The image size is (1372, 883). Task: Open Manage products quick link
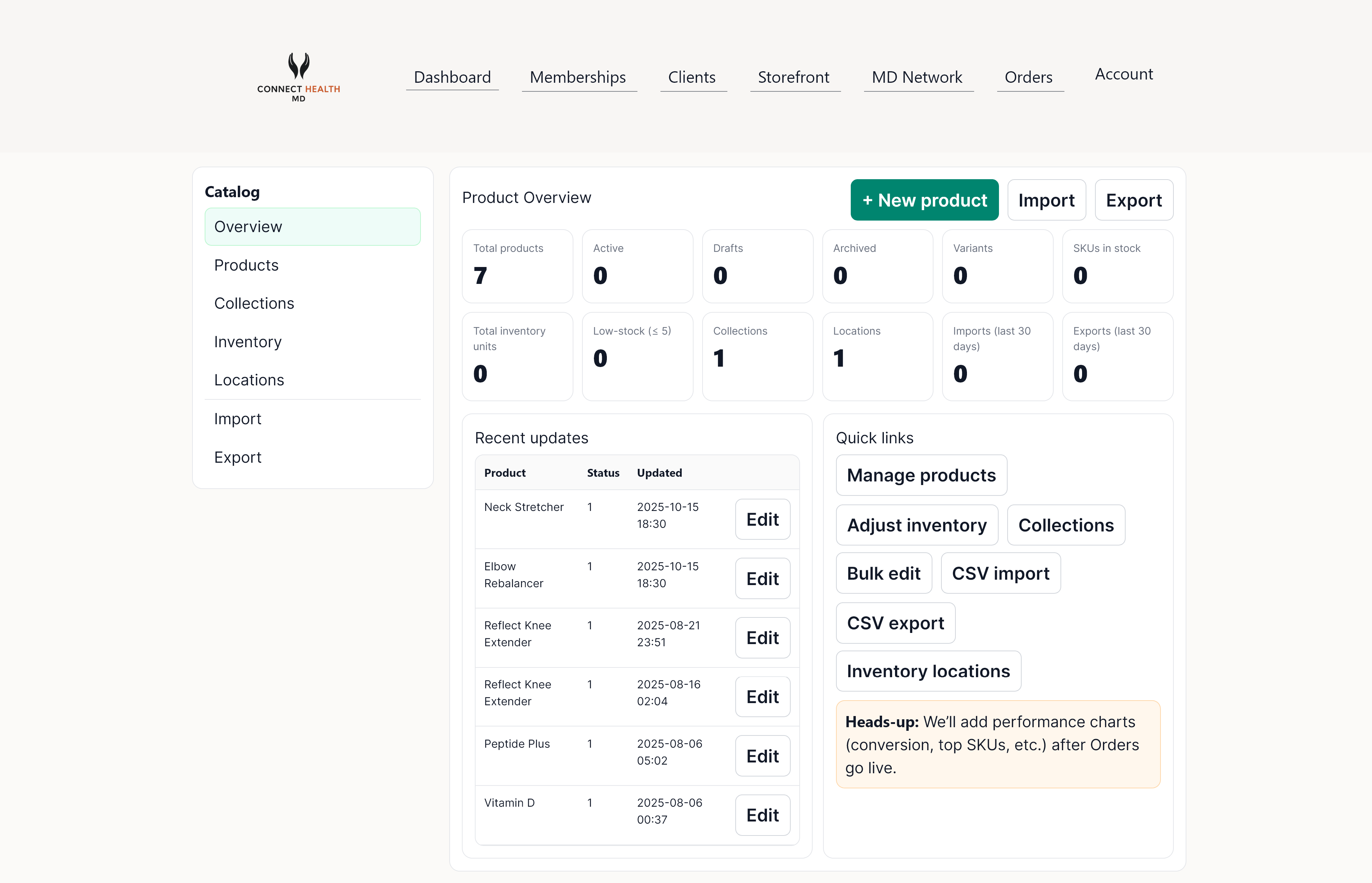click(x=921, y=475)
